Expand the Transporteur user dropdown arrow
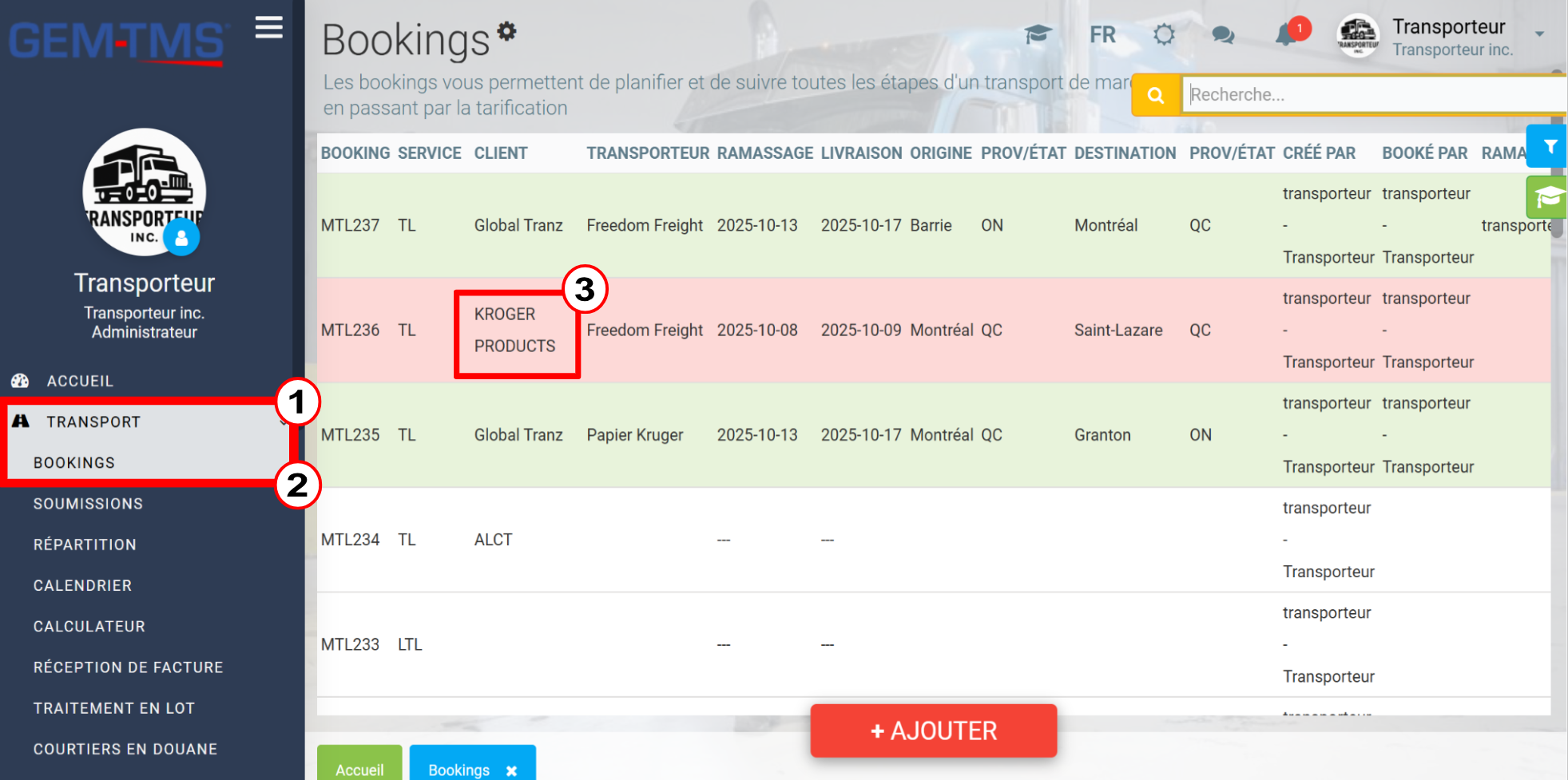This screenshot has width=1568, height=780. click(x=1539, y=34)
